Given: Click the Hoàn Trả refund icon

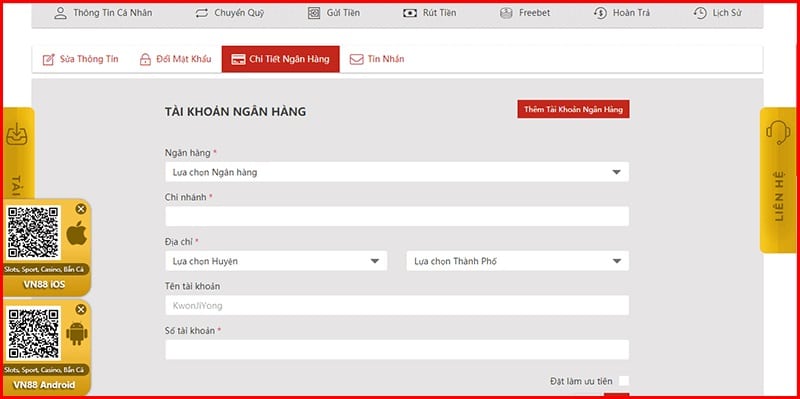Looking at the screenshot, I should [x=600, y=13].
